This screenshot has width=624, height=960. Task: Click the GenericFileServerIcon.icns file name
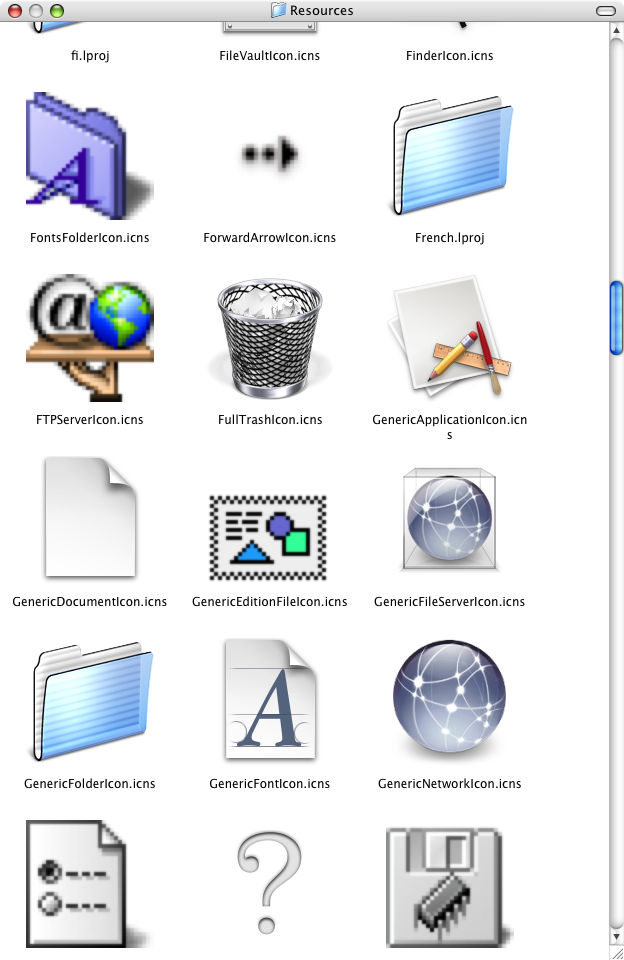(x=449, y=601)
